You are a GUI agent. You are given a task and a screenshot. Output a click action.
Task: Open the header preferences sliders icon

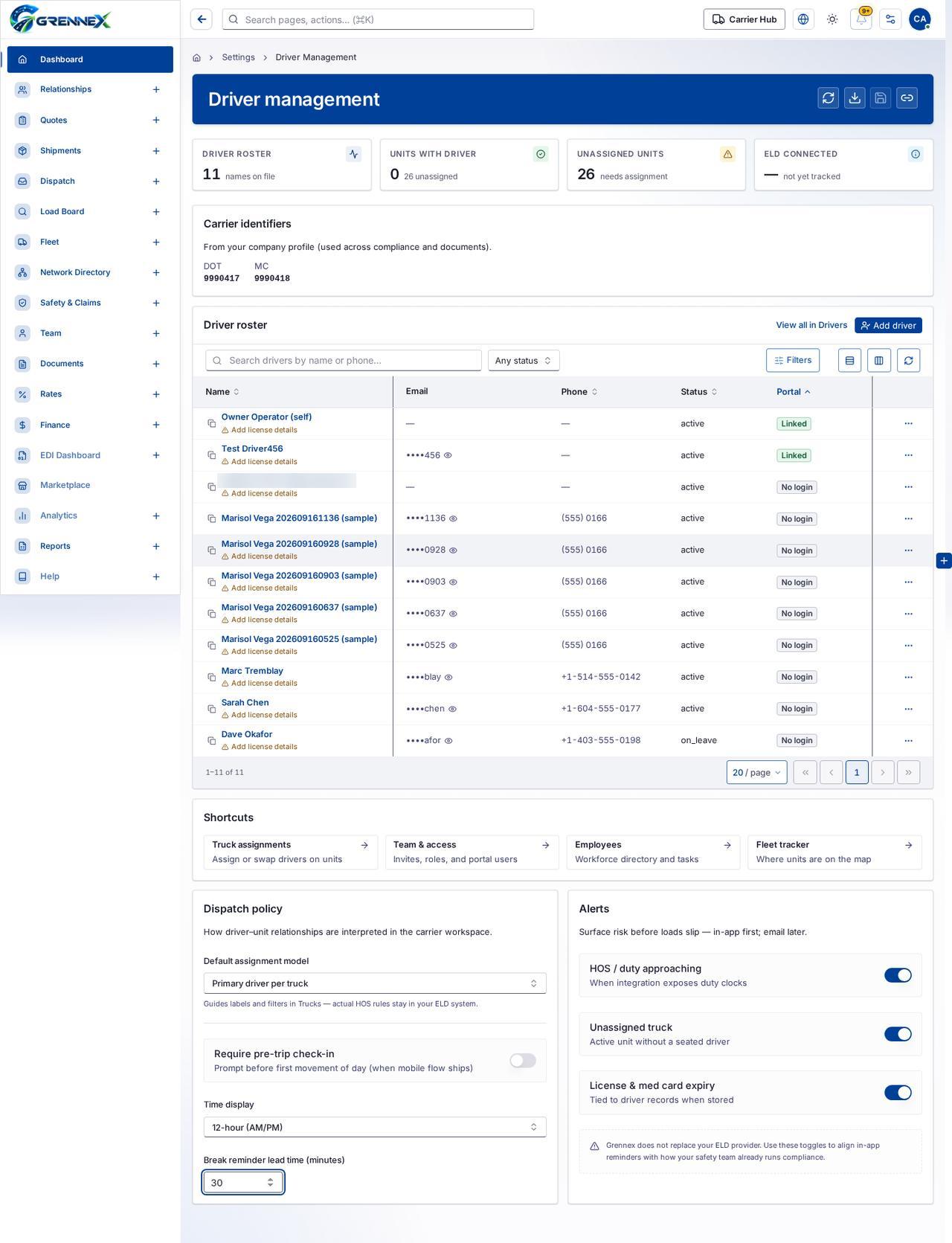(x=890, y=19)
